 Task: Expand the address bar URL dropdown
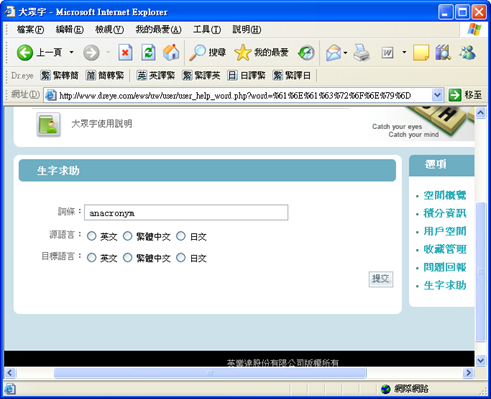click(x=437, y=96)
